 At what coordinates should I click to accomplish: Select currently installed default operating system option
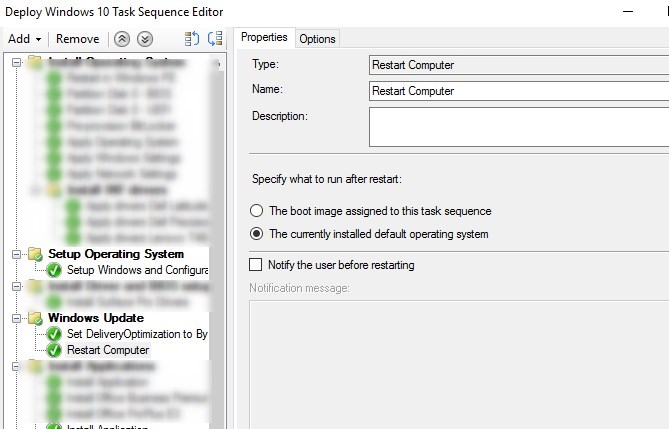pyautogui.click(x=256, y=234)
